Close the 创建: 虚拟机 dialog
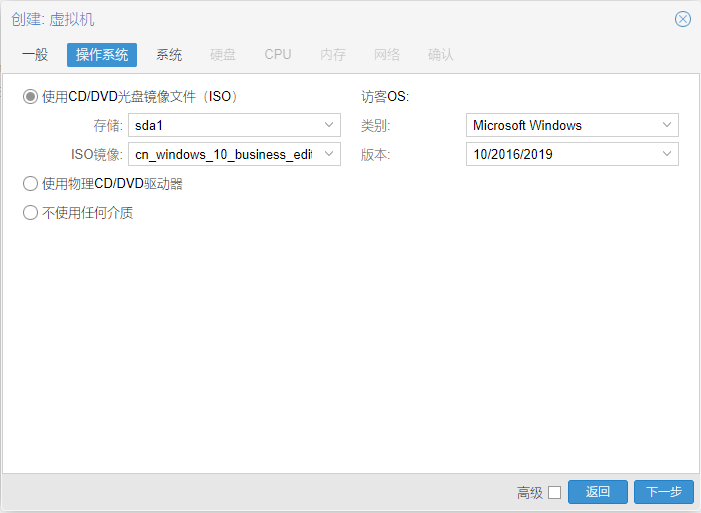 683,19
